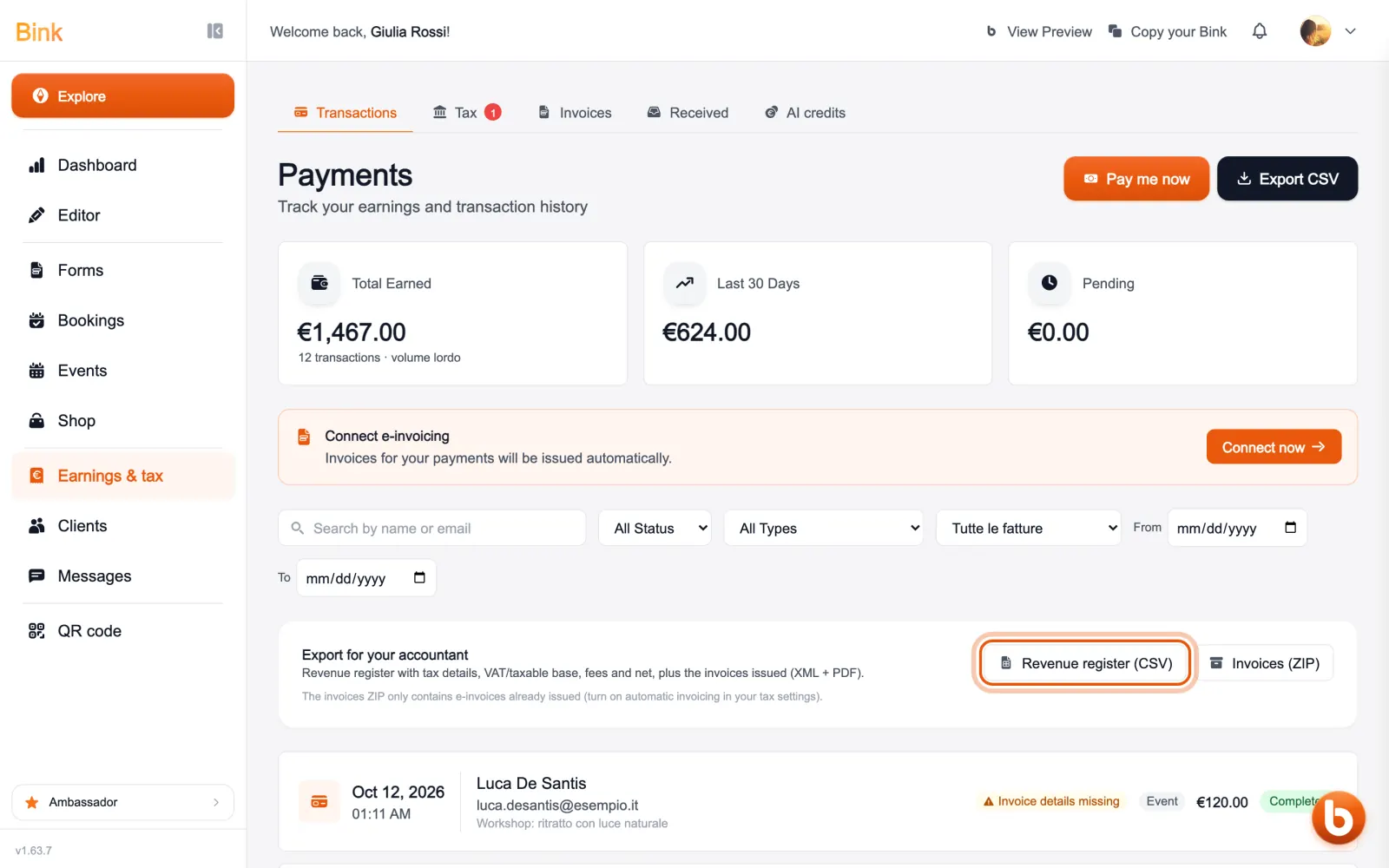Viewport: 1389px width, 868px height.
Task: Open the calendar picker in the To date field
Action: [x=419, y=578]
